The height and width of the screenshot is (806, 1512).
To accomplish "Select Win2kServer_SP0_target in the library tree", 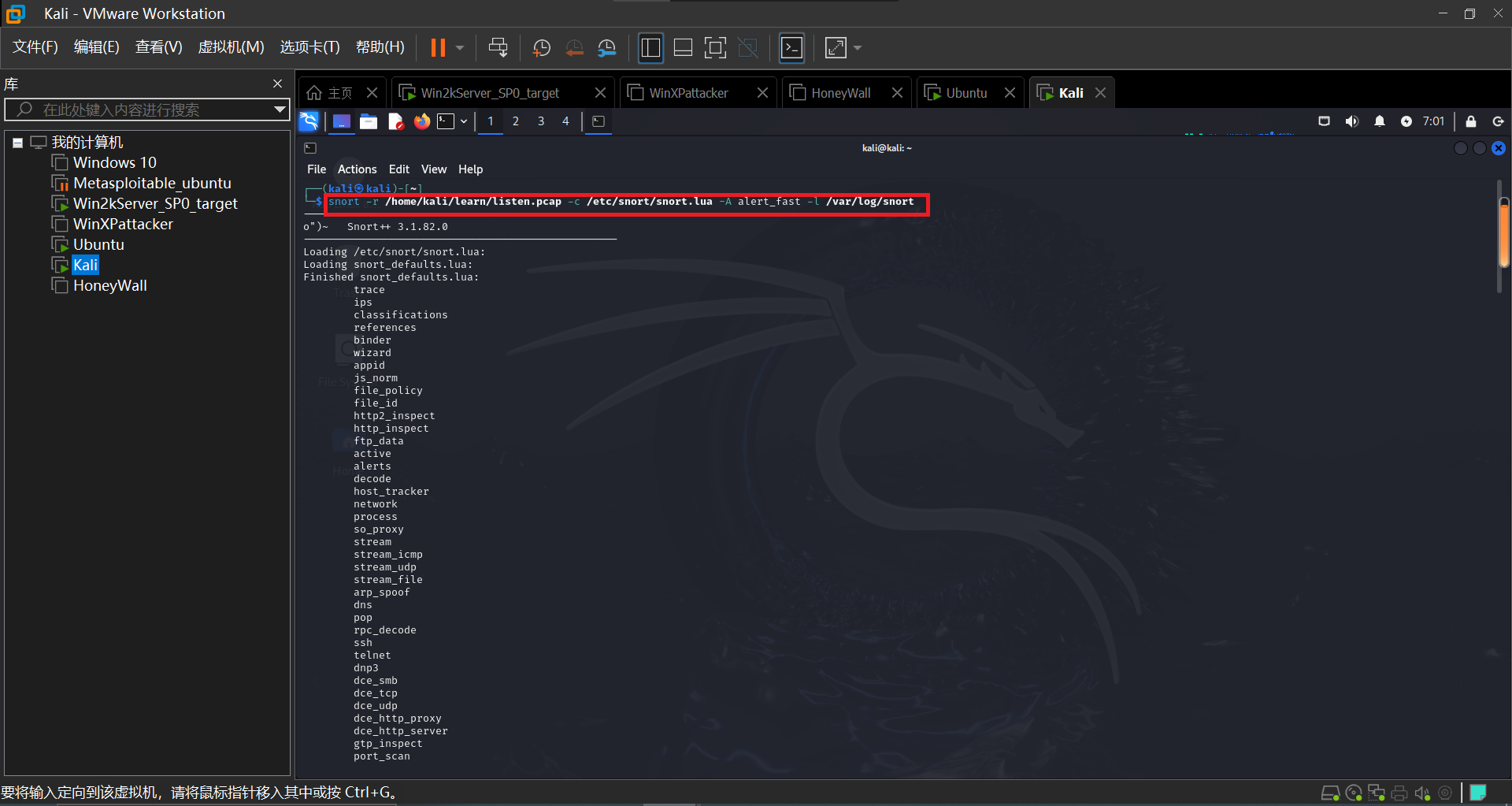I will (155, 203).
